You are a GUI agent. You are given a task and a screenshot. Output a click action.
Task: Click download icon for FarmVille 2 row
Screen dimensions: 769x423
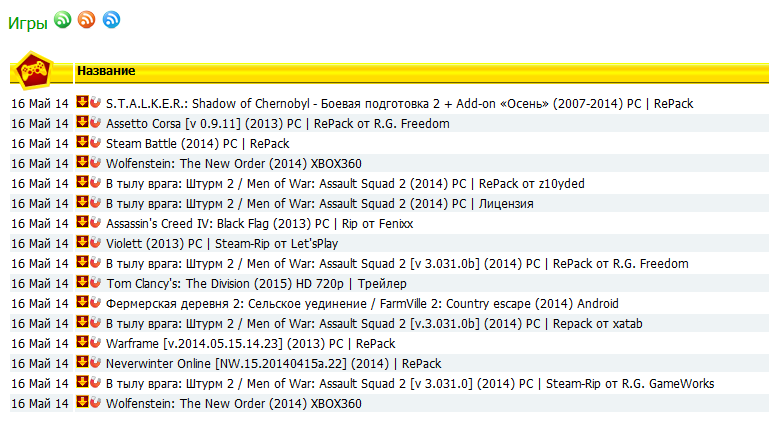[83, 303]
